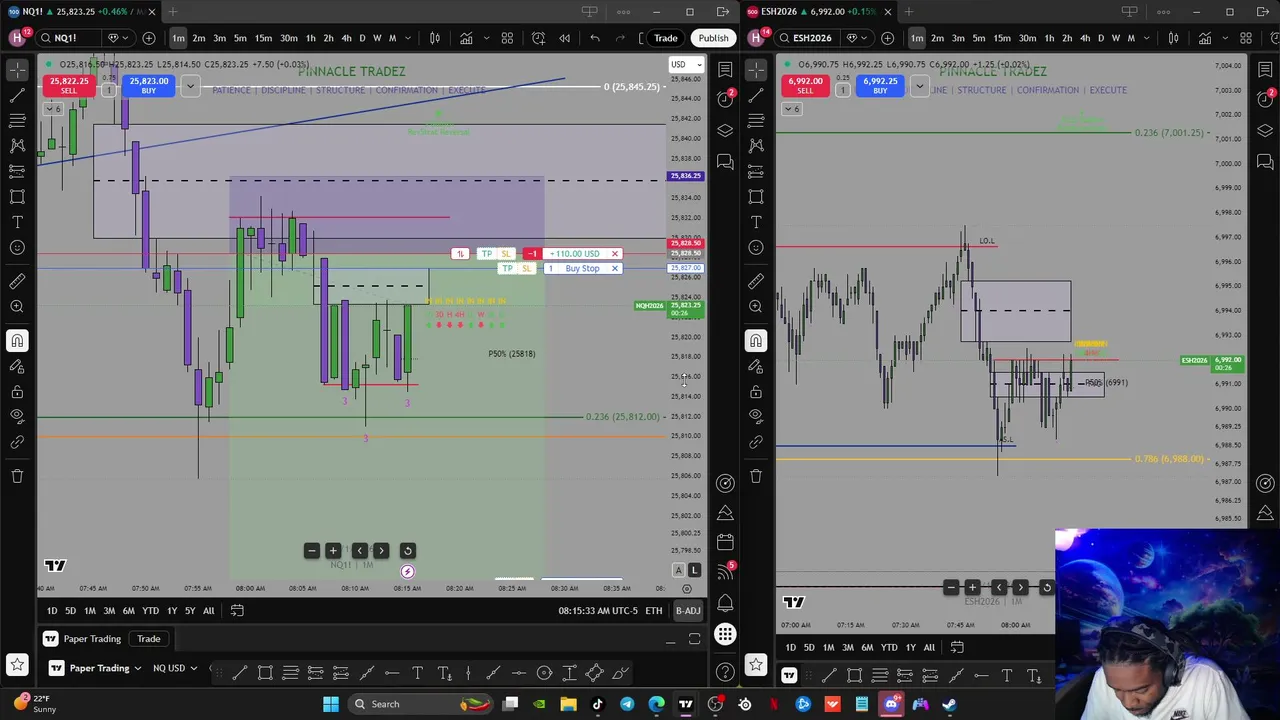The image size is (1280, 720).
Task: Toggle magnet mode in left chart sidebar
Action: click(x=17, y=341)
